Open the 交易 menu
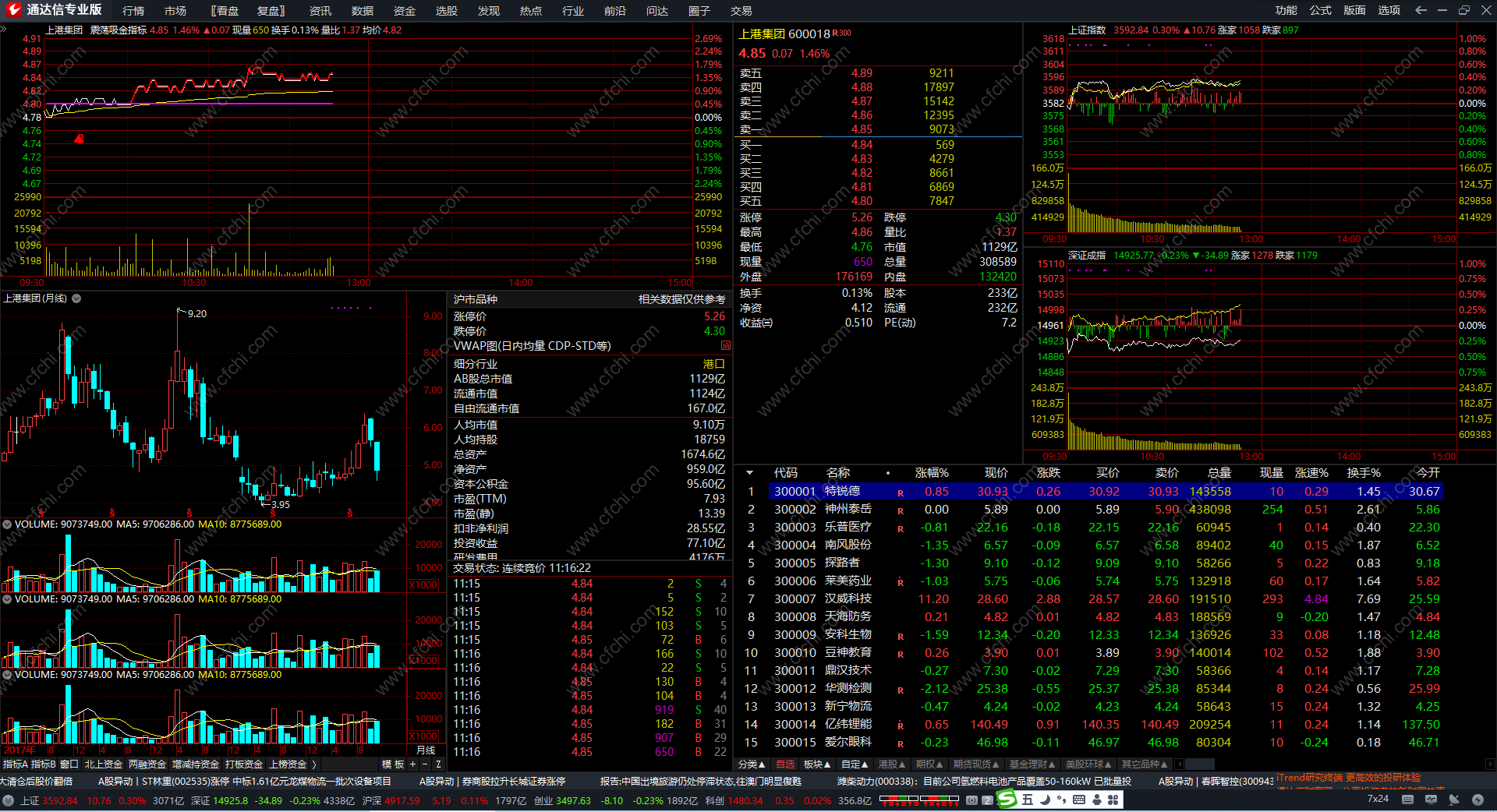The width and height of the screenshot is (1497, 812). [741, 11]
